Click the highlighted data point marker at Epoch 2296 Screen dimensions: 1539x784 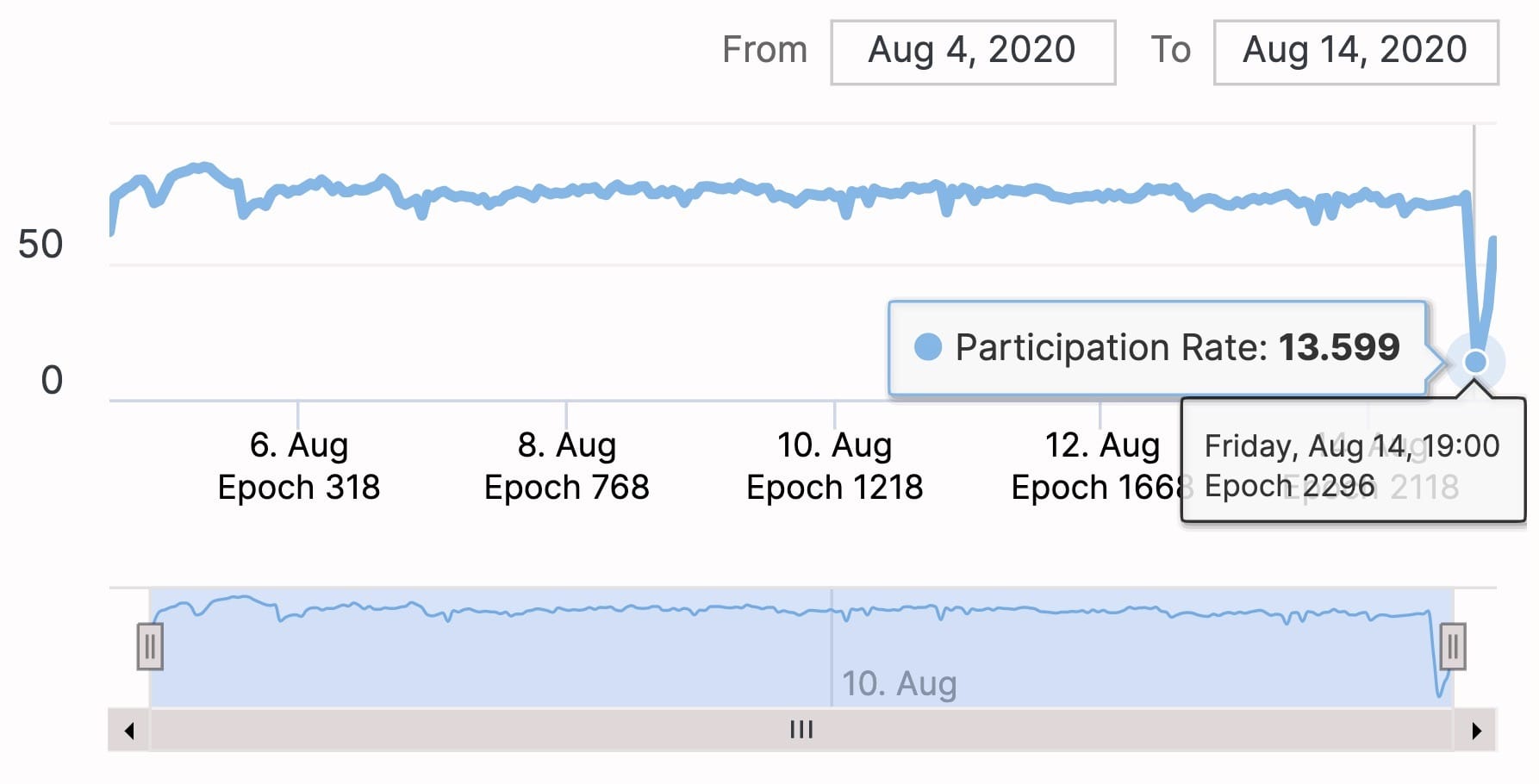pyautogui.click(x=1474, y=362)
